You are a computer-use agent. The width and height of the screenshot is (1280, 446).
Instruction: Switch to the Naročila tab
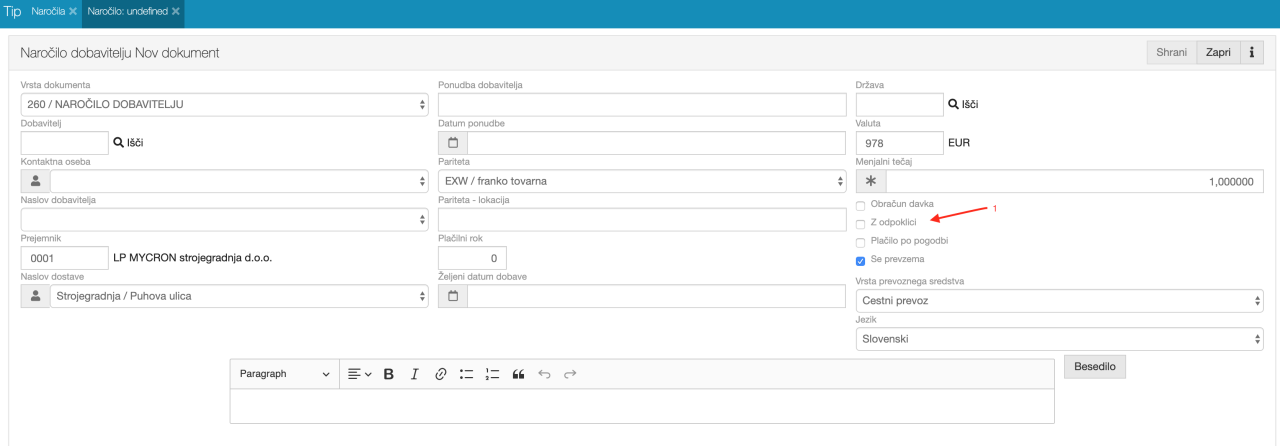pyautogui.click(x=48, y=11)
